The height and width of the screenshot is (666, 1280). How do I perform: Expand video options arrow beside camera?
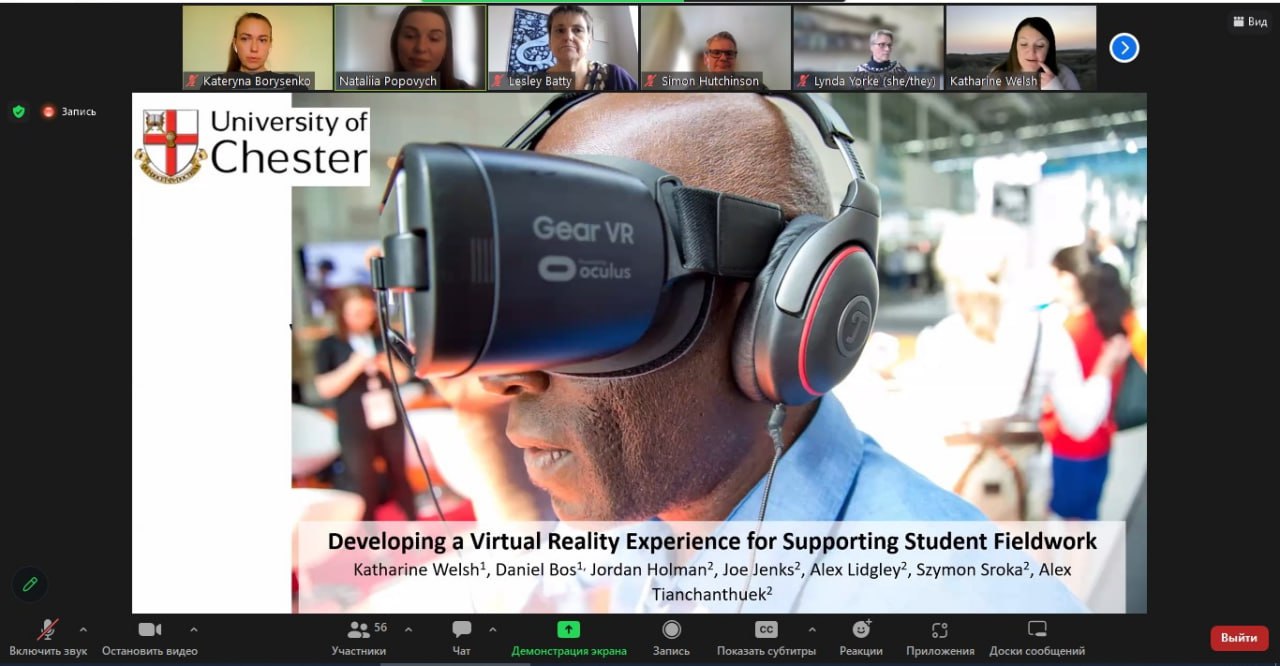[x=193, y=630]
